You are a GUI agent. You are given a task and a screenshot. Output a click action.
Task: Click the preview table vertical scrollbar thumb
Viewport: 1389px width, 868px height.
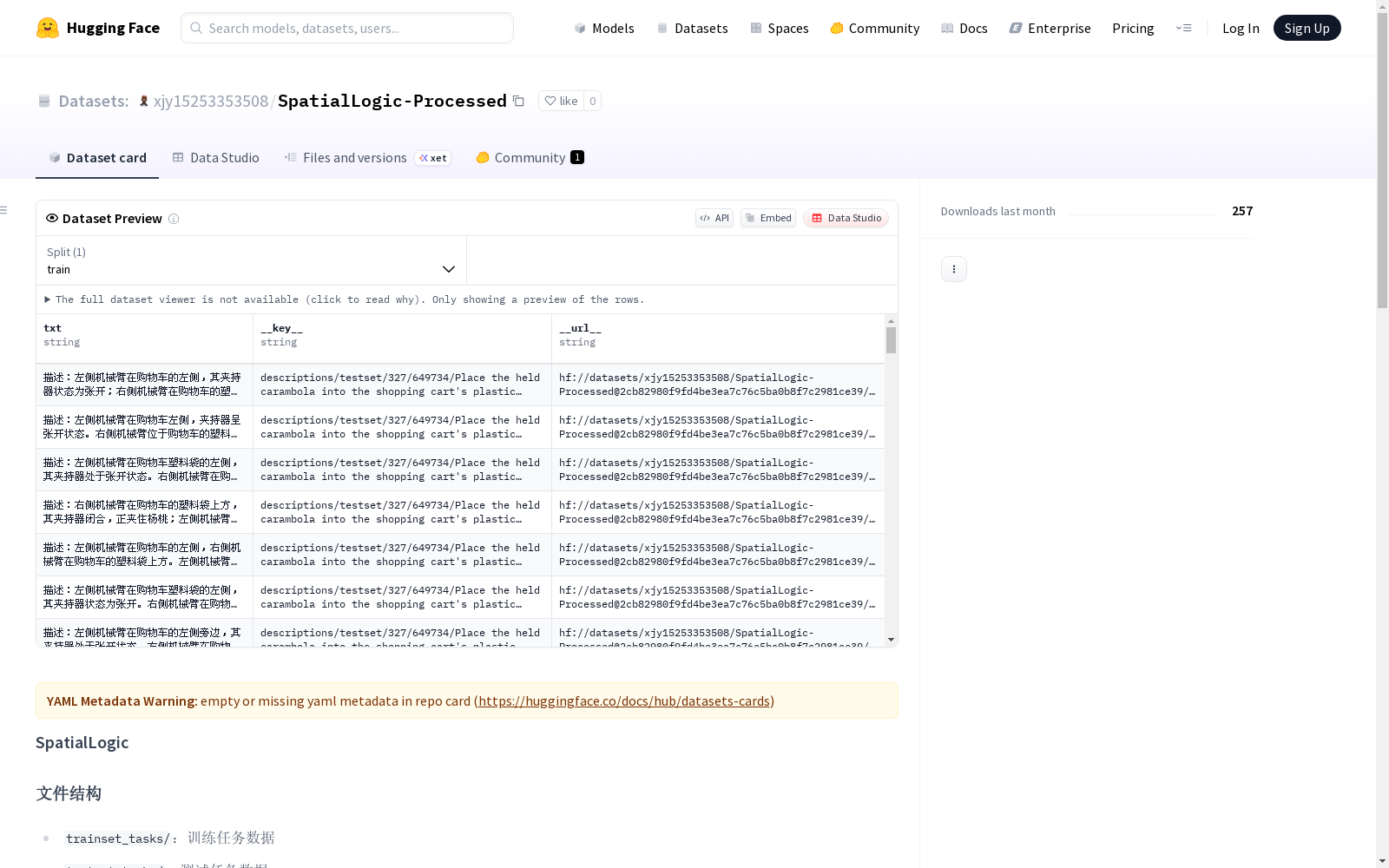tap(891, 340)
